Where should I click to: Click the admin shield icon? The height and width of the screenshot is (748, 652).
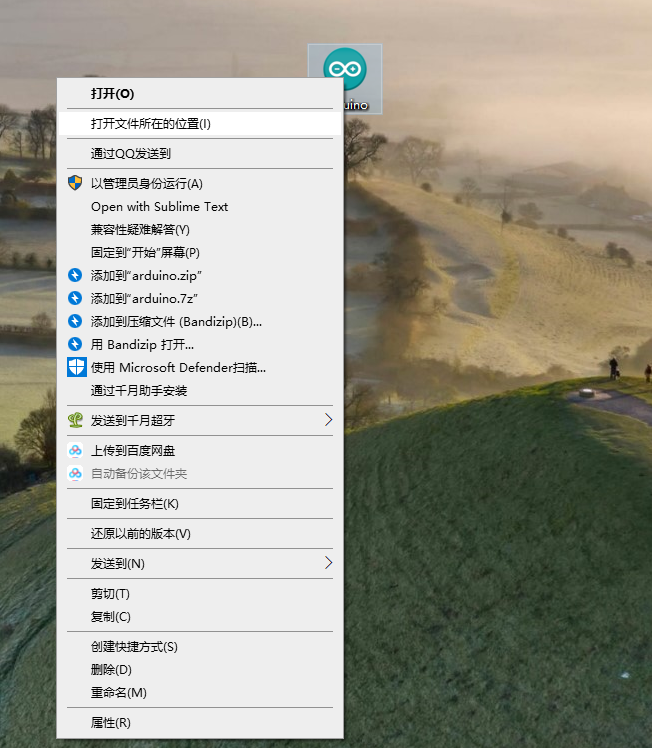75,183
